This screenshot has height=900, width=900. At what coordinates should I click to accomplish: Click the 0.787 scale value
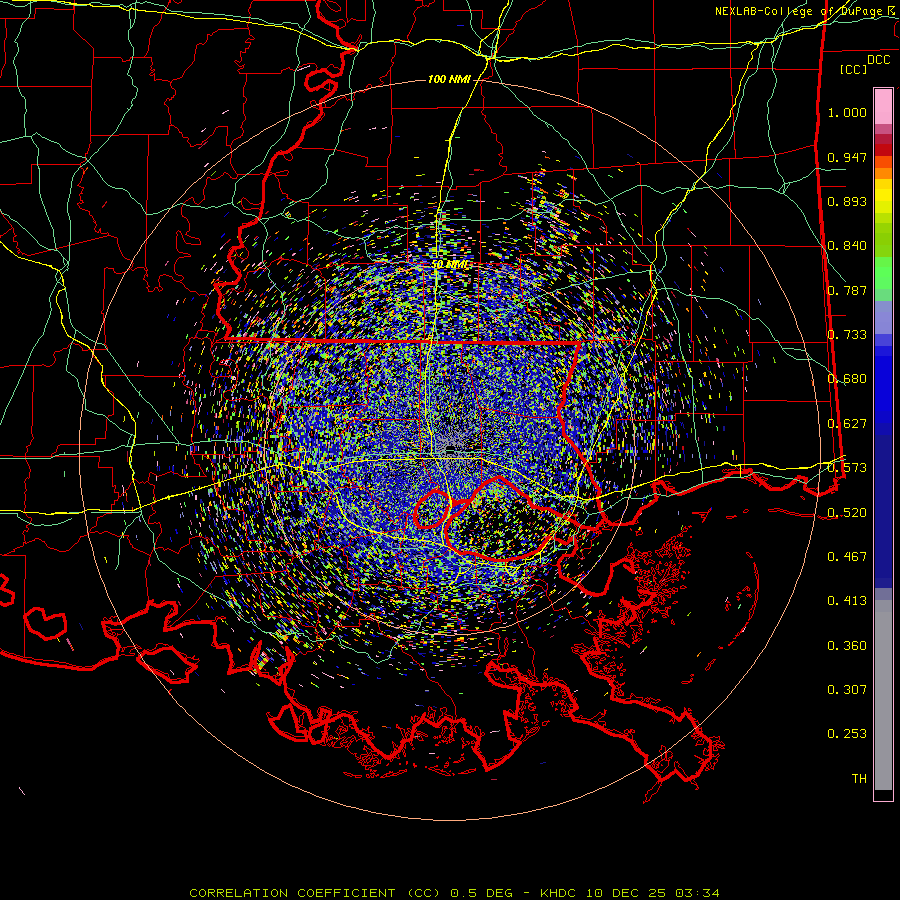coord(847,290)
